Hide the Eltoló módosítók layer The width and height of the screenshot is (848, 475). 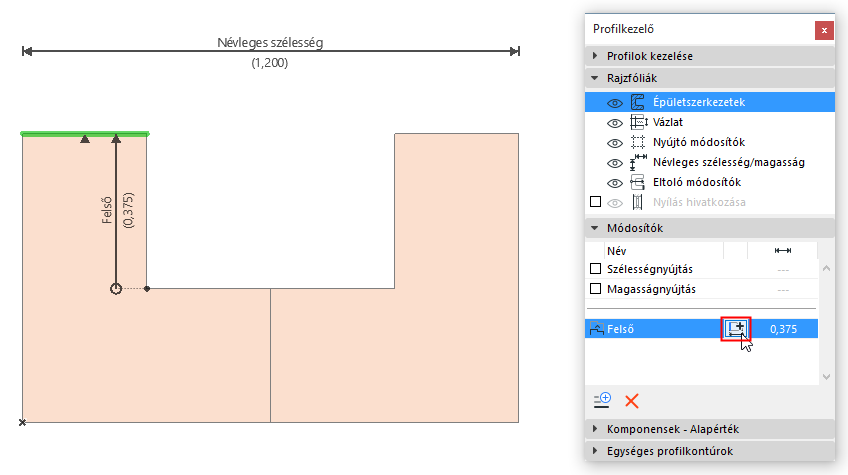click(x=614, y=183)
